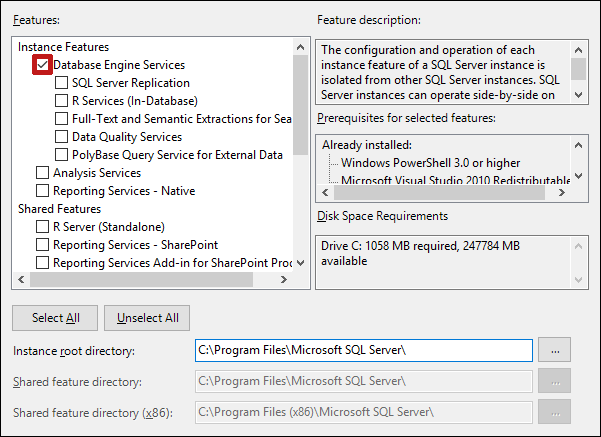The width and height of the screenshot is (601, 437).
Task: Check R Services (In-Database) option
Action: 62,101
